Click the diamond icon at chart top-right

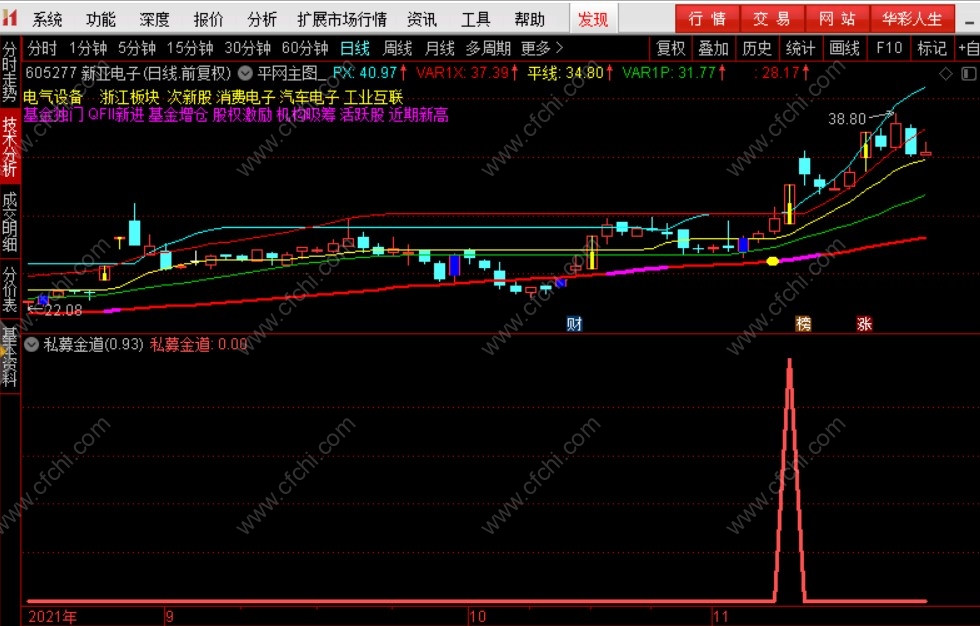(946, 74)
